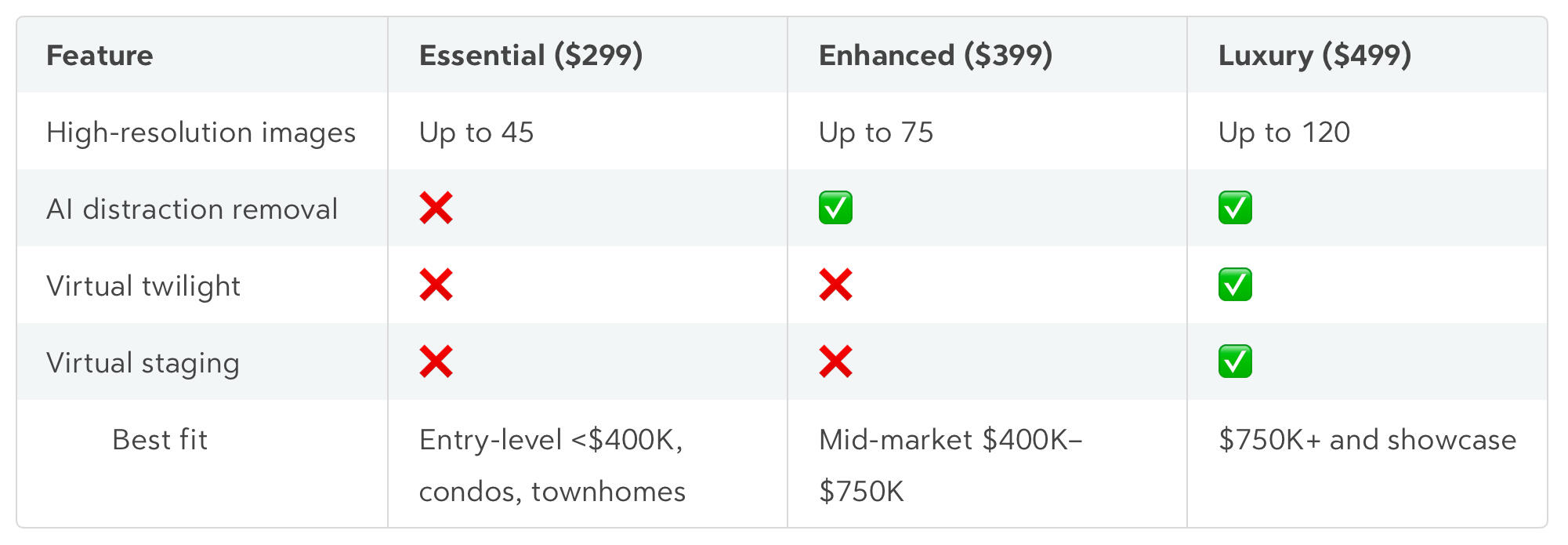
Task: Click the High-resolution images row label
Action: [201, 133]
